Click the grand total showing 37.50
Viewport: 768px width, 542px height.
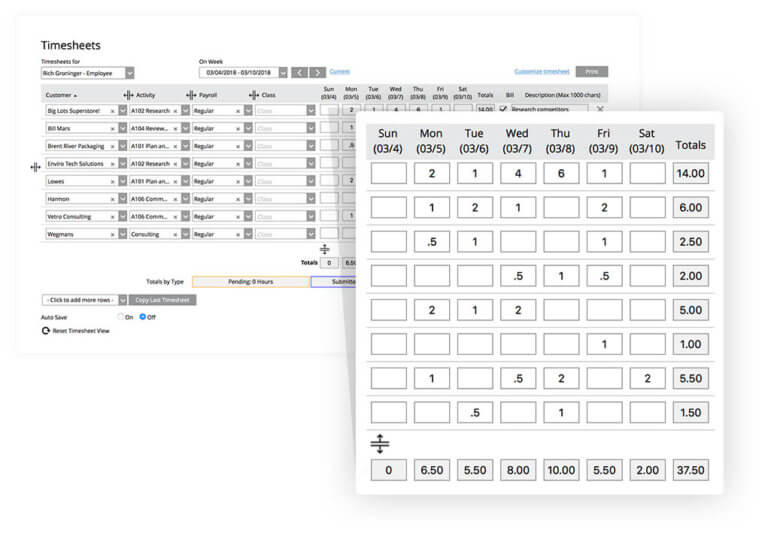pos(691,470)
